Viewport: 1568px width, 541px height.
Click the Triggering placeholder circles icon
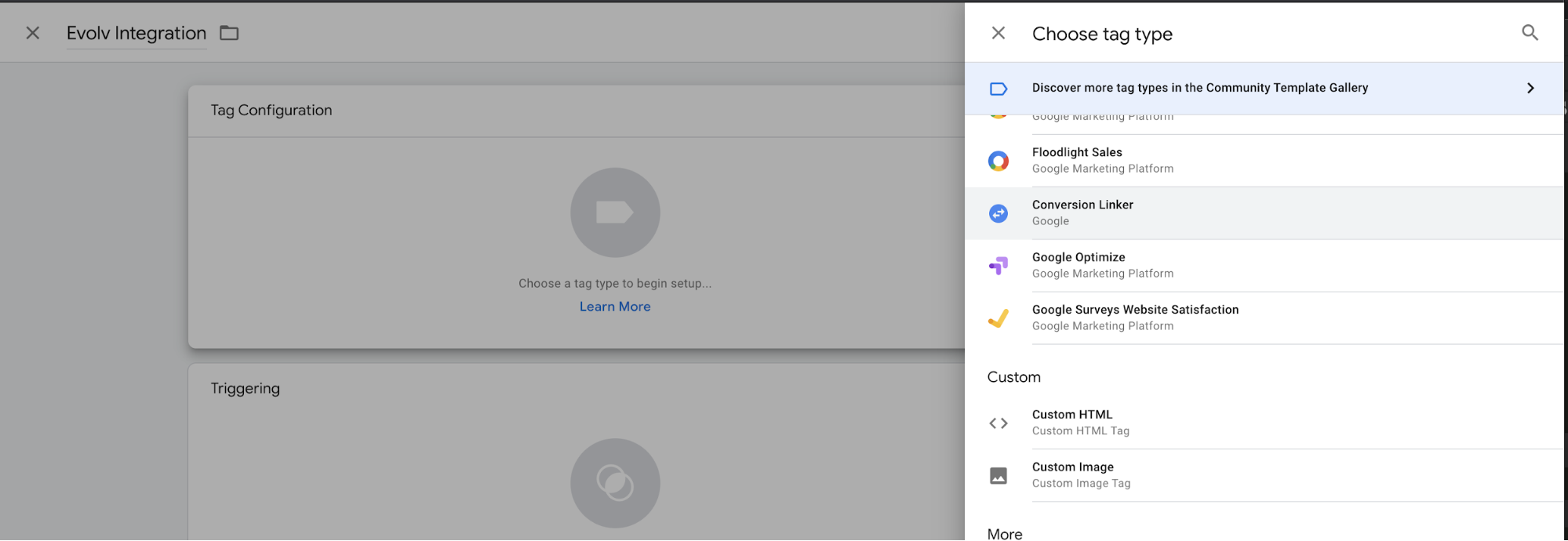pos(615,483)
